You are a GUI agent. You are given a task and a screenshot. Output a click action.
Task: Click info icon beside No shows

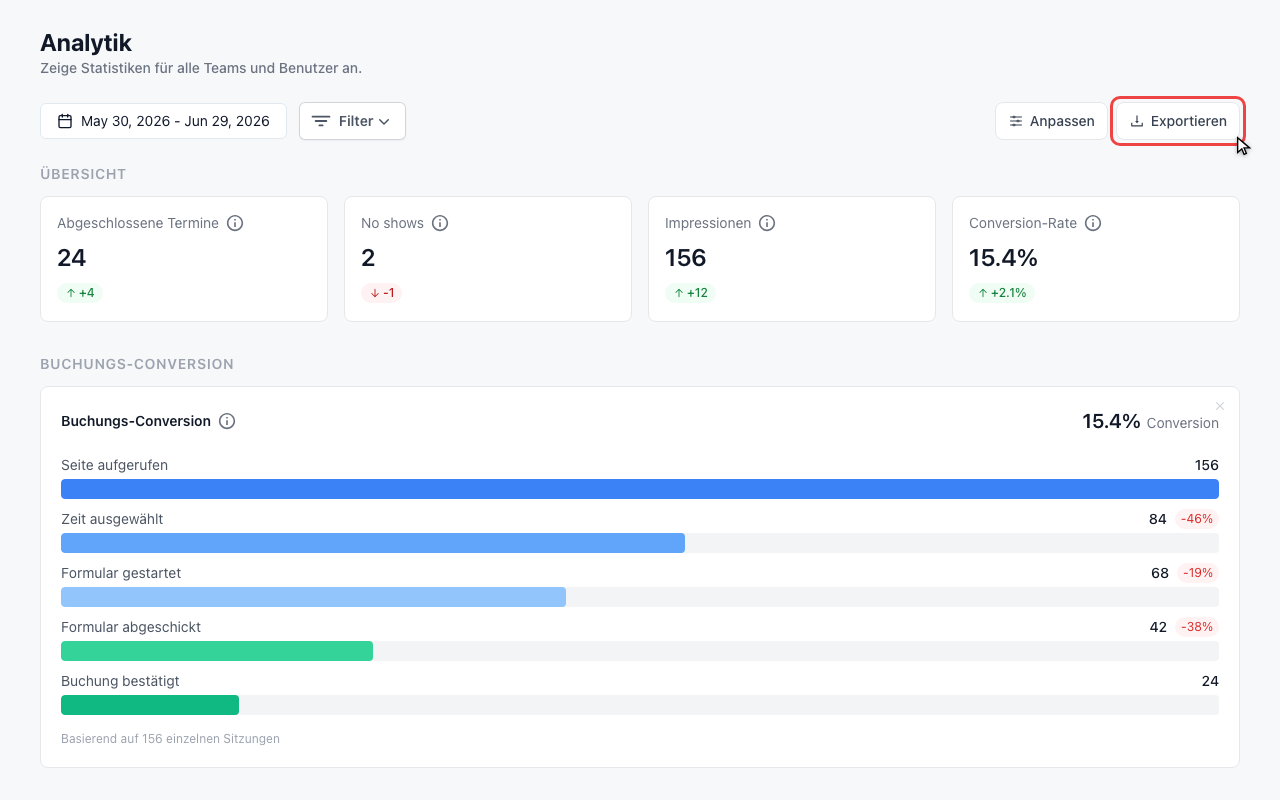click(x=440, y=223)
